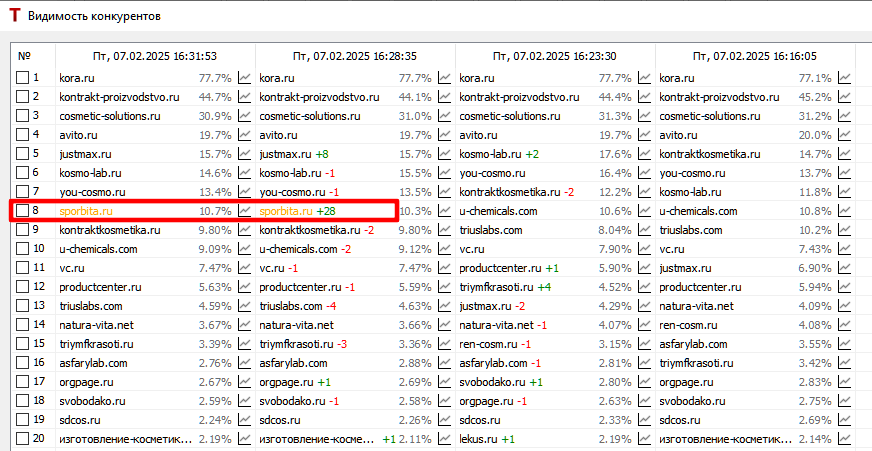Click the 16:31:53 column header
Image resolution: width=872 pixels, height=451 pixels.
(155, 56)
